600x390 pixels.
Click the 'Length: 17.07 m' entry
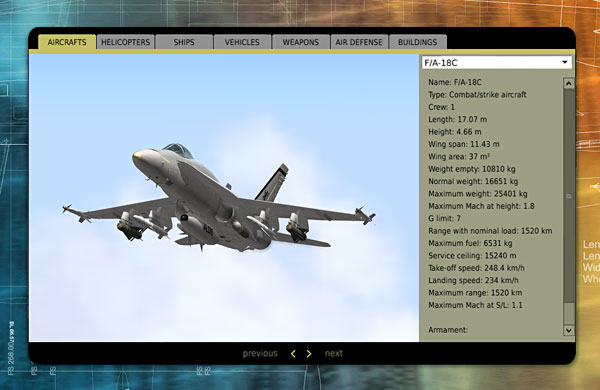(x=457, y=119)
